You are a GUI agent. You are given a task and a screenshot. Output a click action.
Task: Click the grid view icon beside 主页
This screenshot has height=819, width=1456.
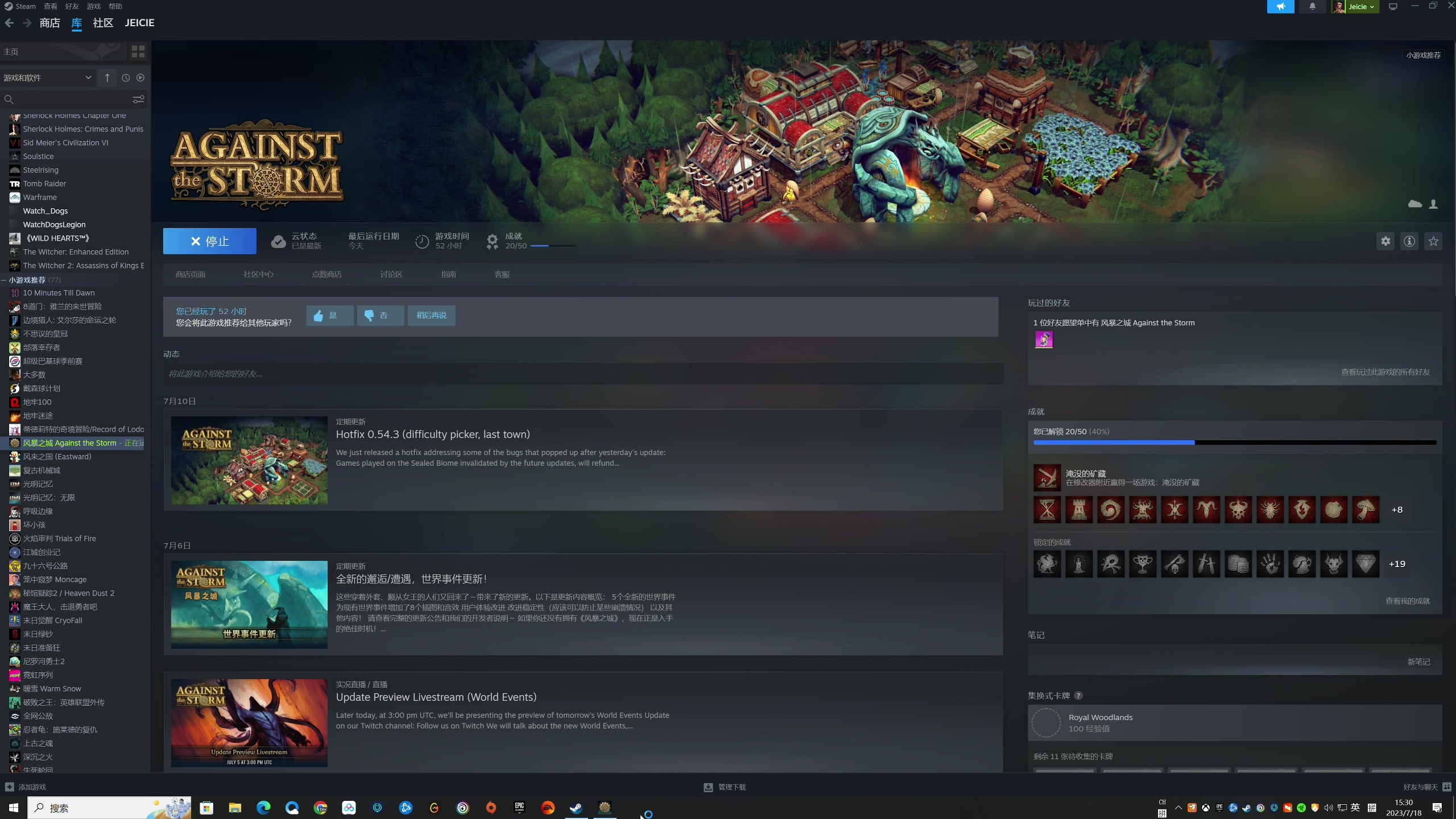point(138,52)
